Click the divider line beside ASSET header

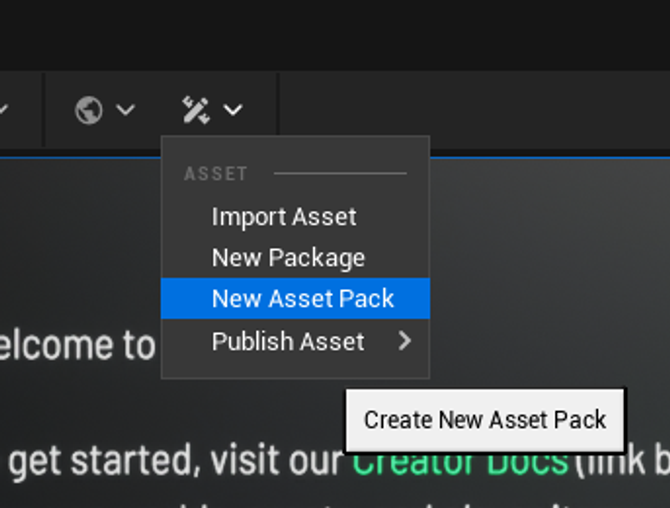(340, 173)
